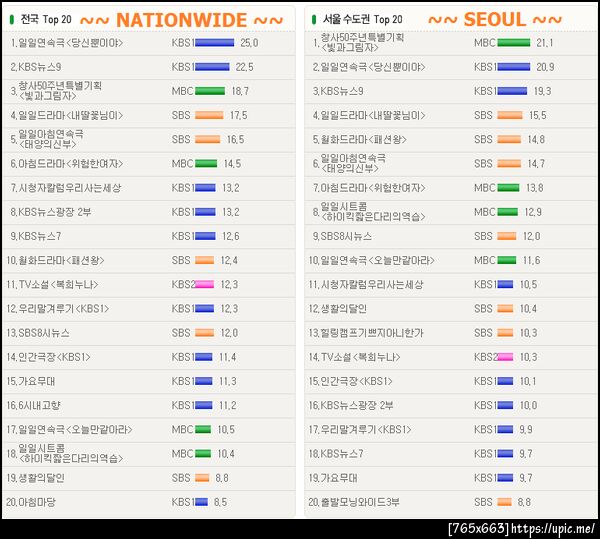Click the upic.me link in the footer

[553, 529]
